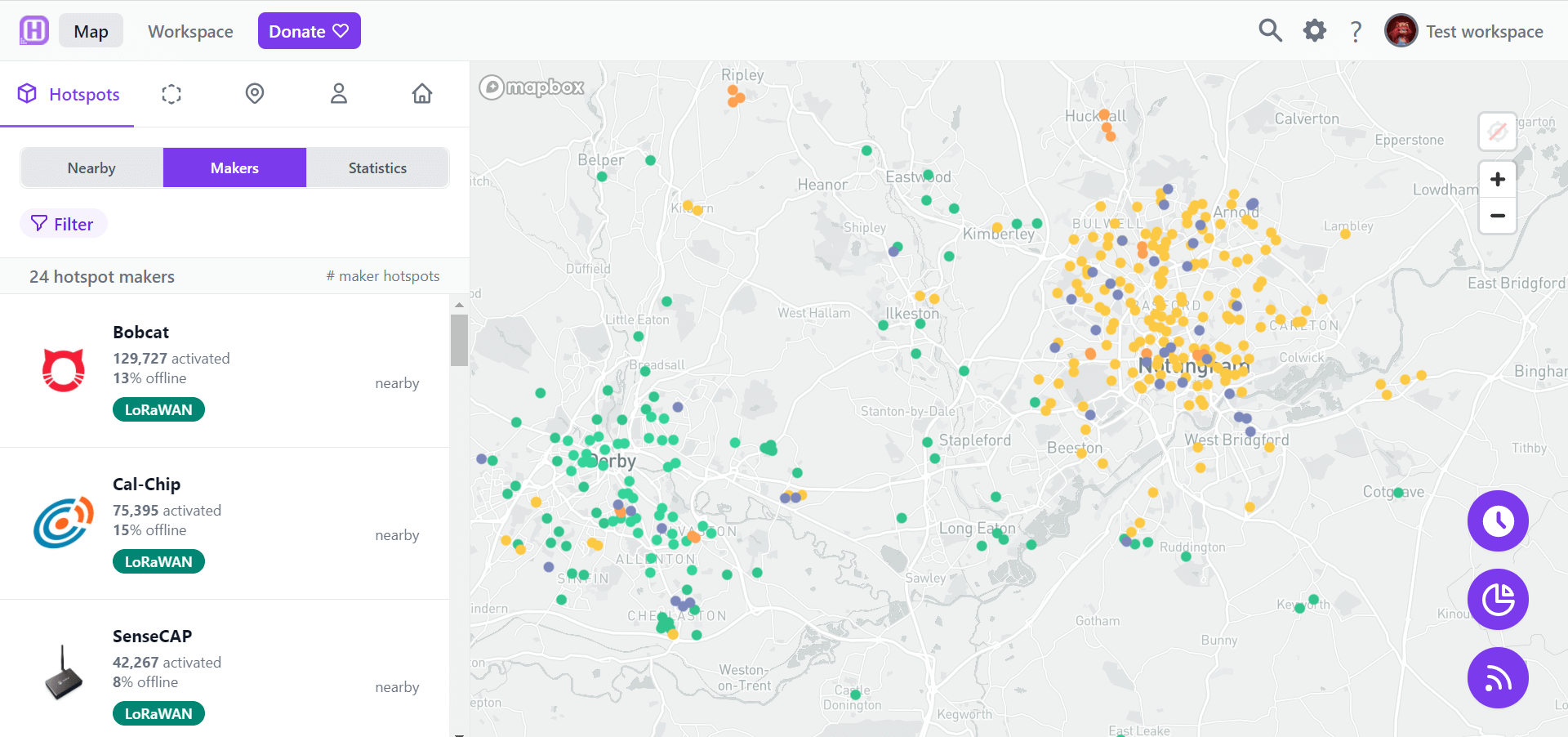Click '42,267 activated' for SenseCAP
Image resolution: width=1568 pixels, height=737 pixels.
pyautogui.click(x=167, y=663)
